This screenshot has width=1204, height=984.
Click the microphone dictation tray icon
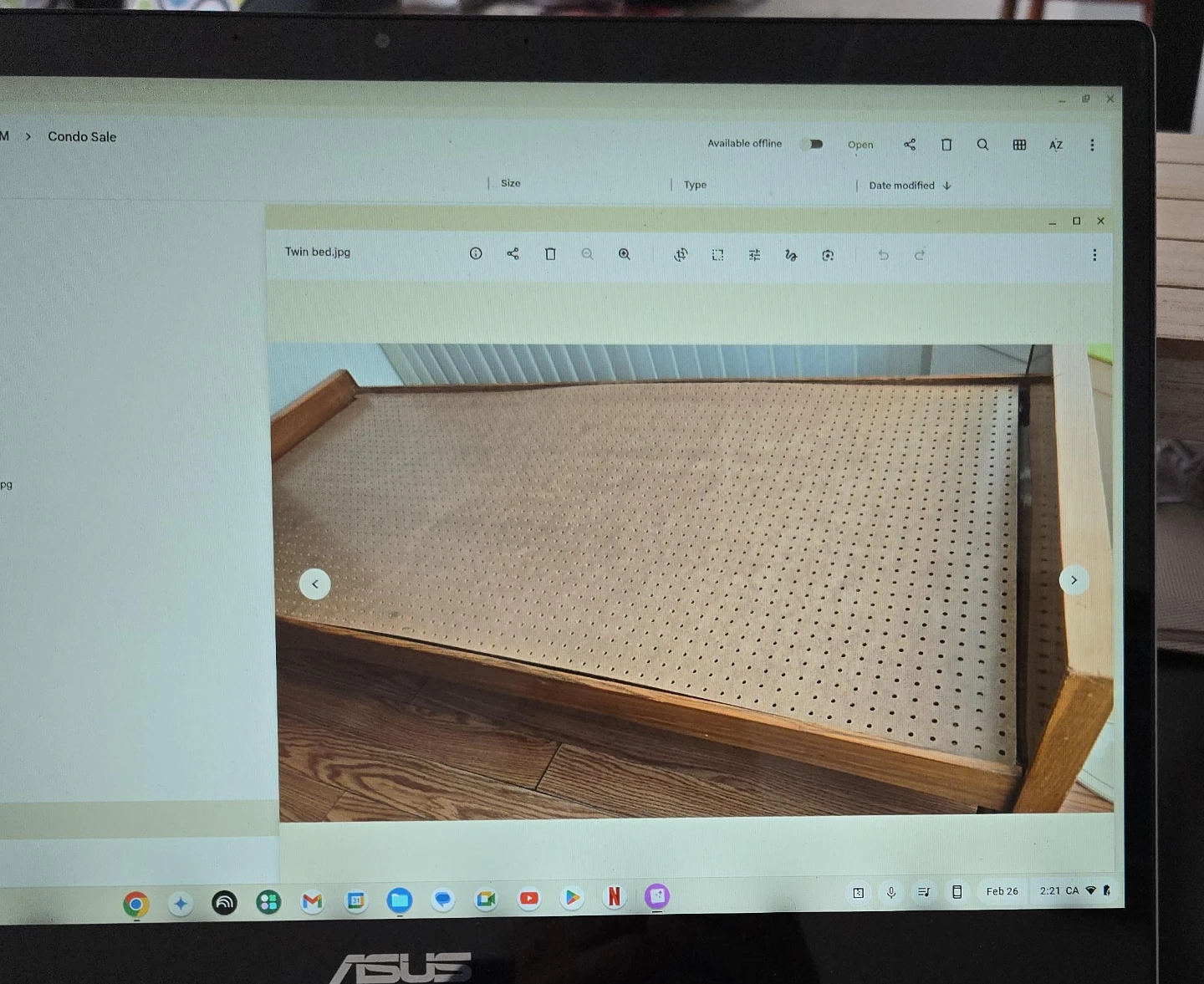coord(891,893)
